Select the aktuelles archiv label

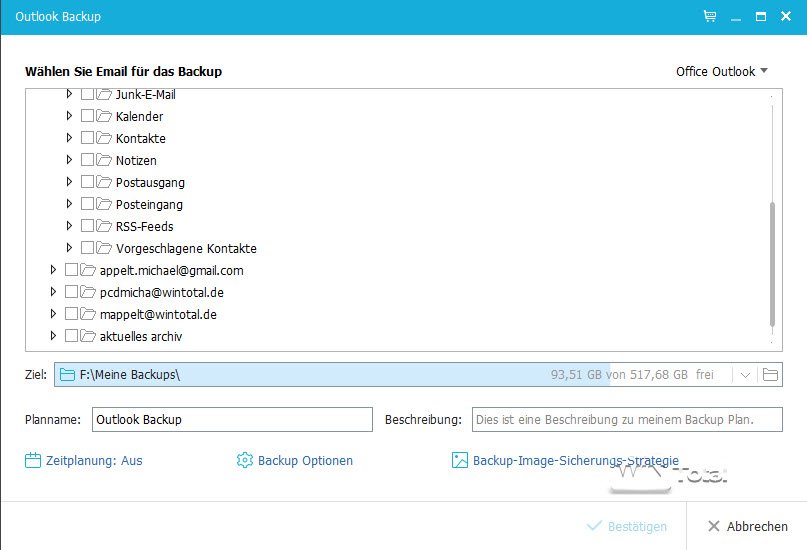[x=141, y=336]
